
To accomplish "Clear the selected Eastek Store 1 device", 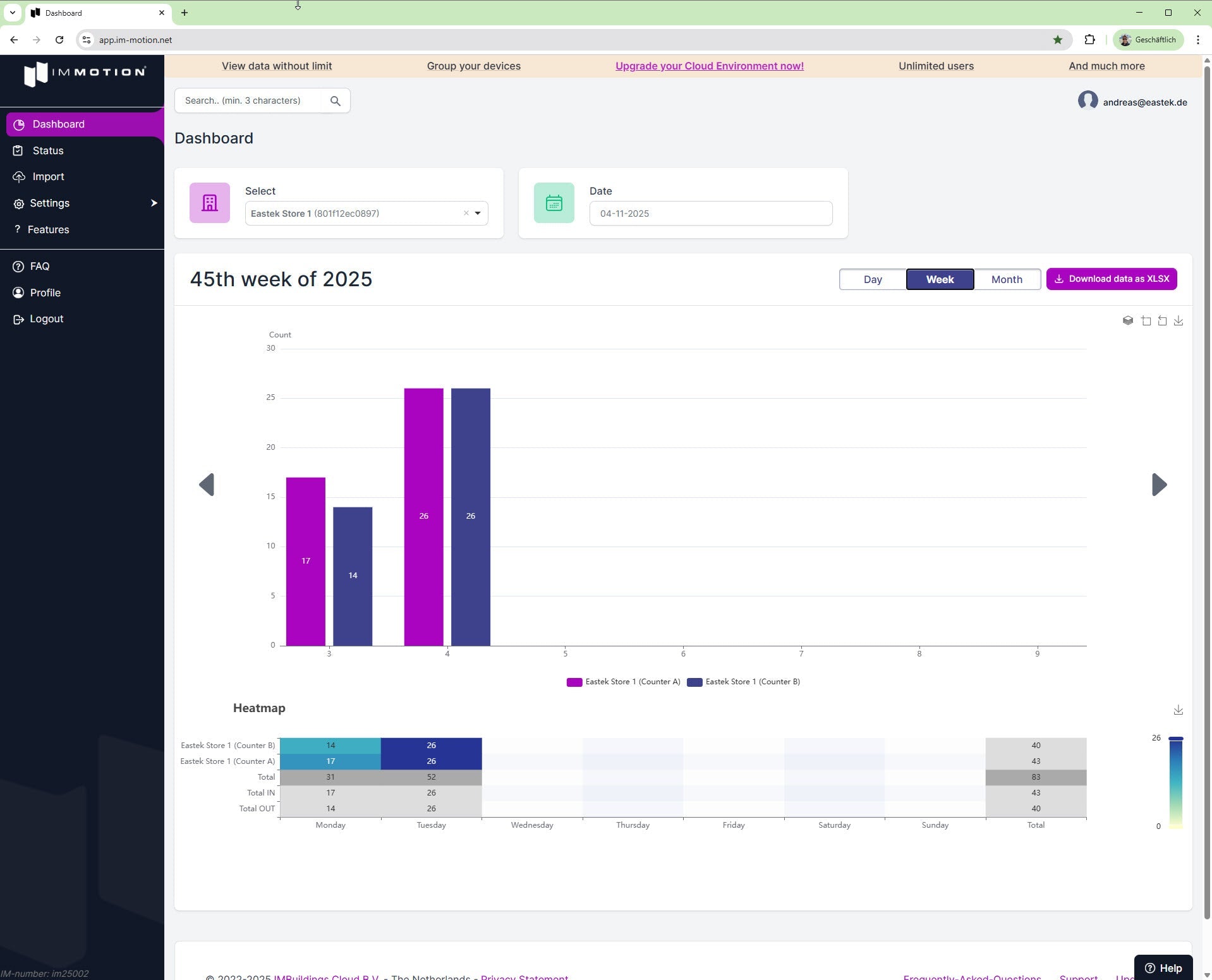I will coord(466,213).
